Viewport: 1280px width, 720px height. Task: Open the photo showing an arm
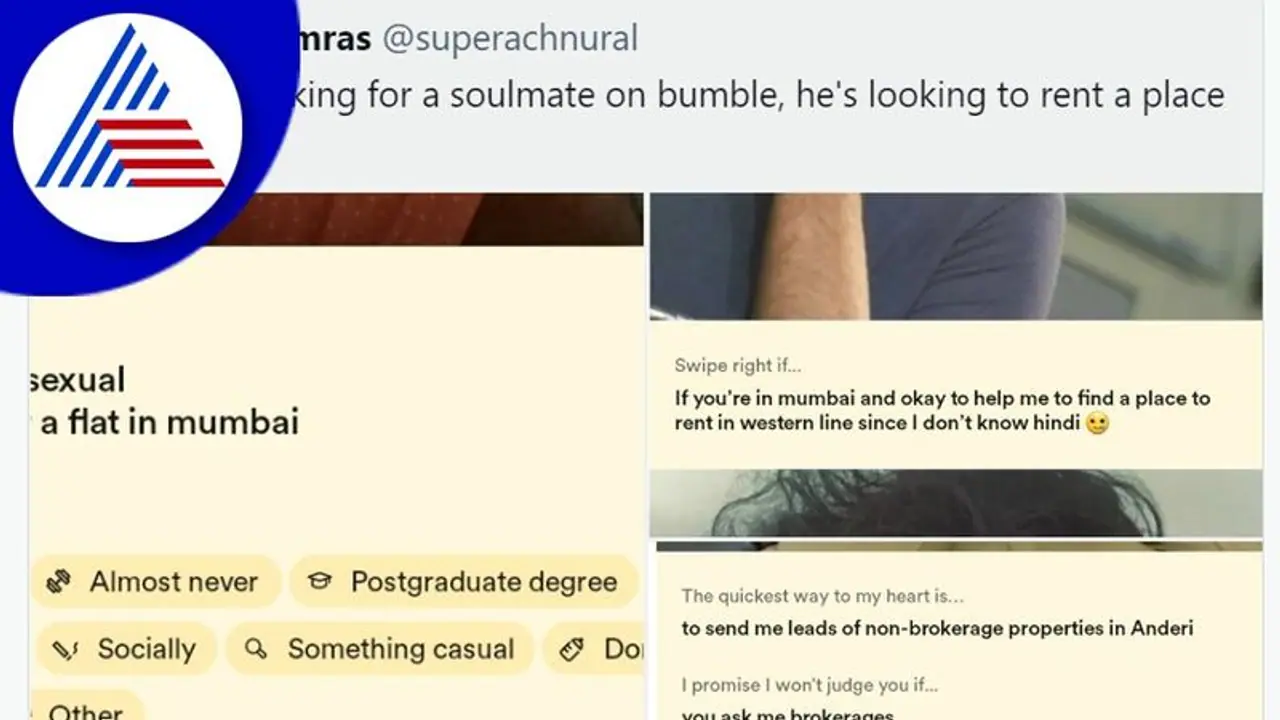[x=955, y=256]
